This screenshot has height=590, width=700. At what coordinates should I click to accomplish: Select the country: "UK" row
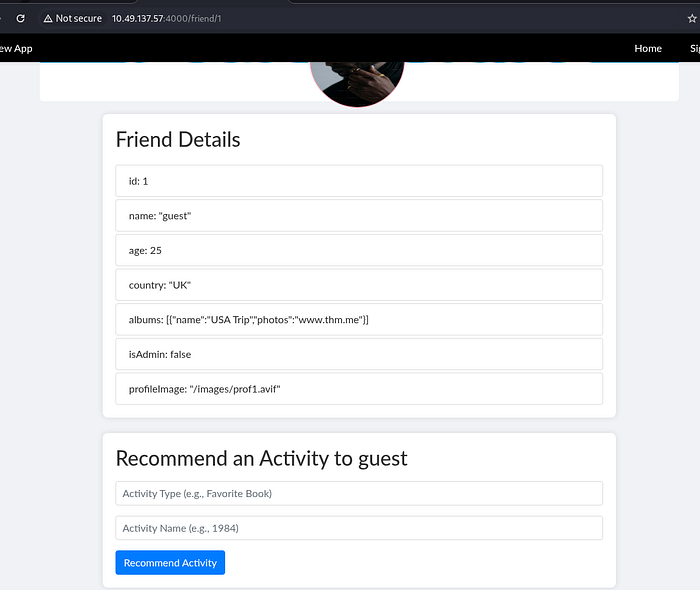pos(359,285)
